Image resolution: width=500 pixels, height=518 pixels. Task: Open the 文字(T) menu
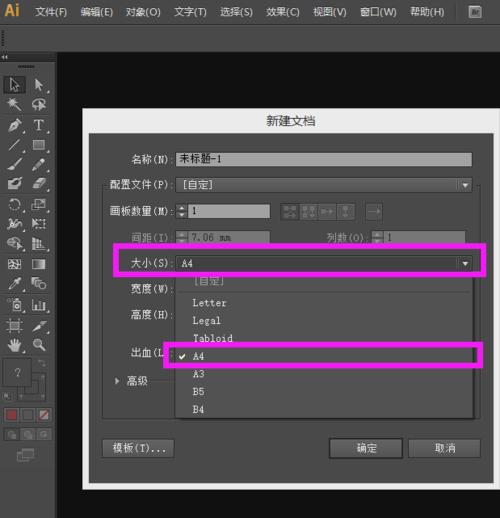coord(190,12)
